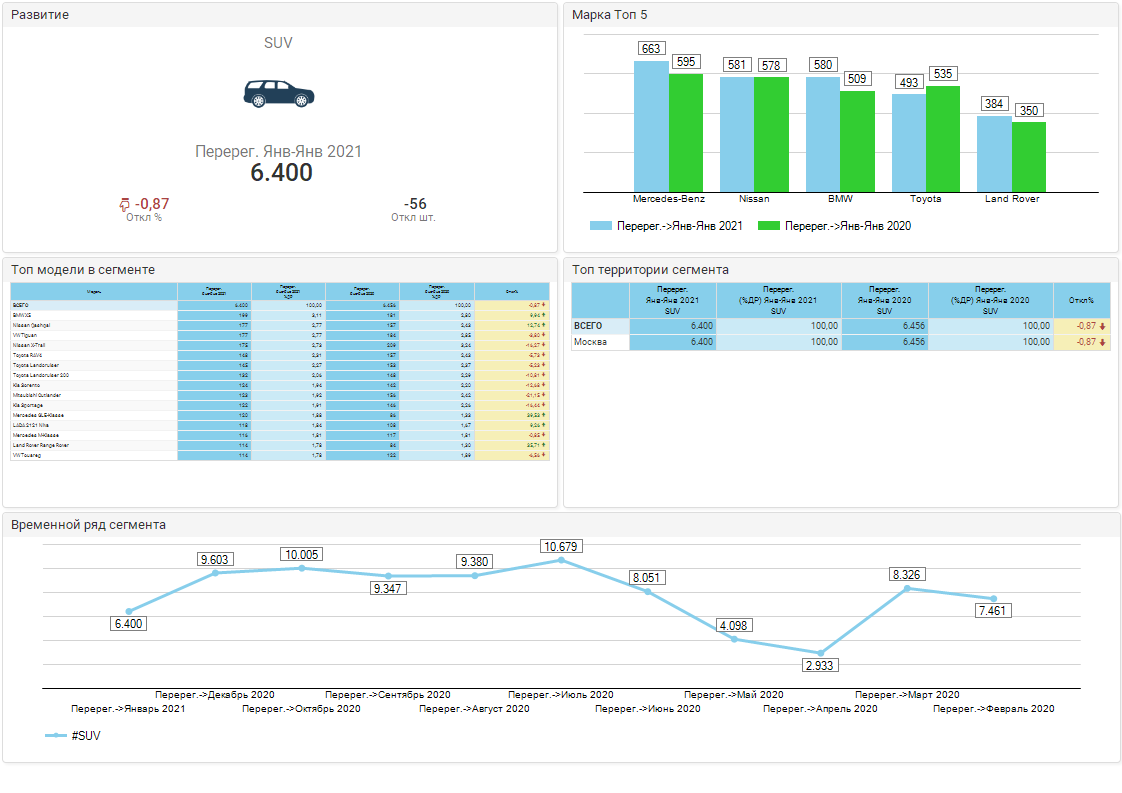Select the Nissan 2020 green bar
The width and height of the screenshot is (1122, 793).
point(770,134)
